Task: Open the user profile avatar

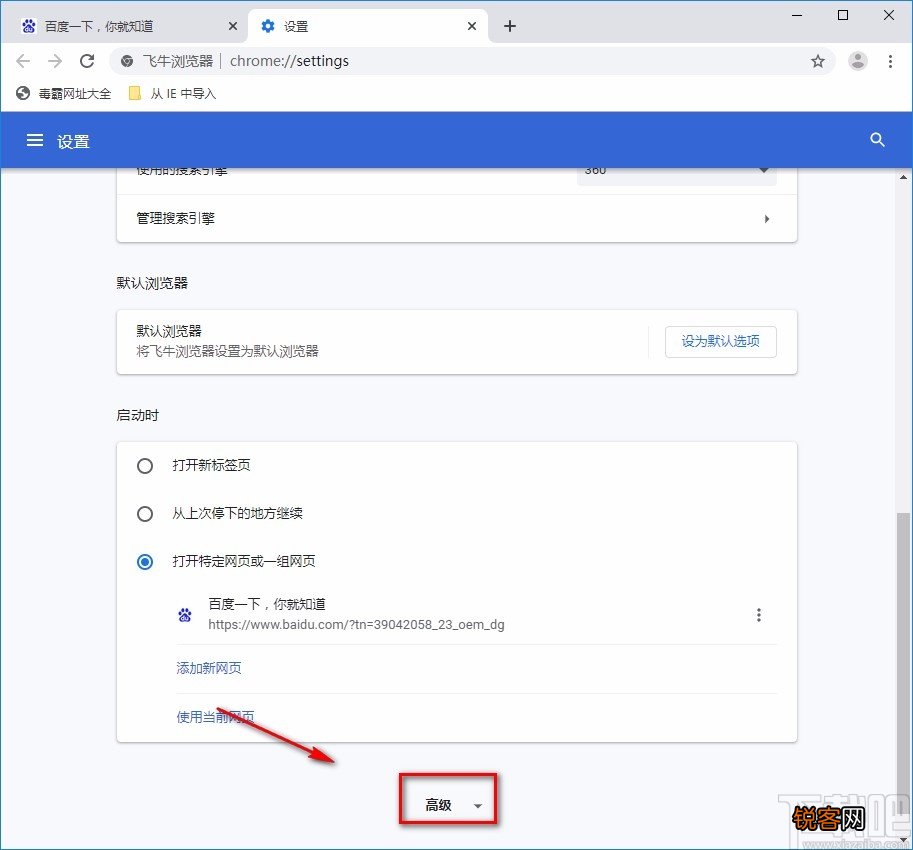Action: [858, 61]
